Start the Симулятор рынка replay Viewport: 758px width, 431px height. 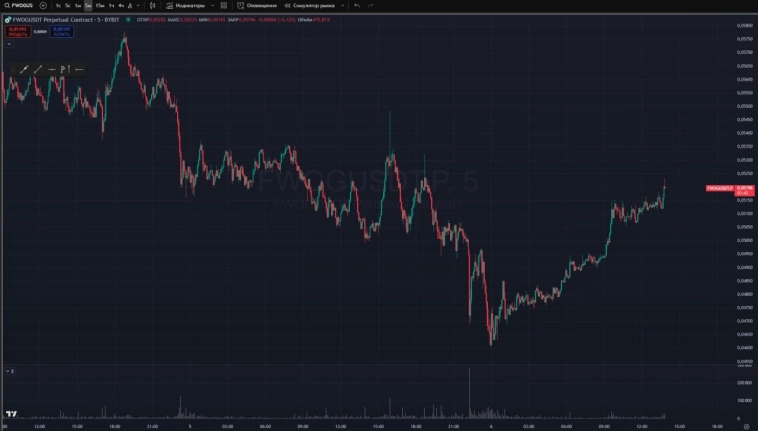(309, 5)
